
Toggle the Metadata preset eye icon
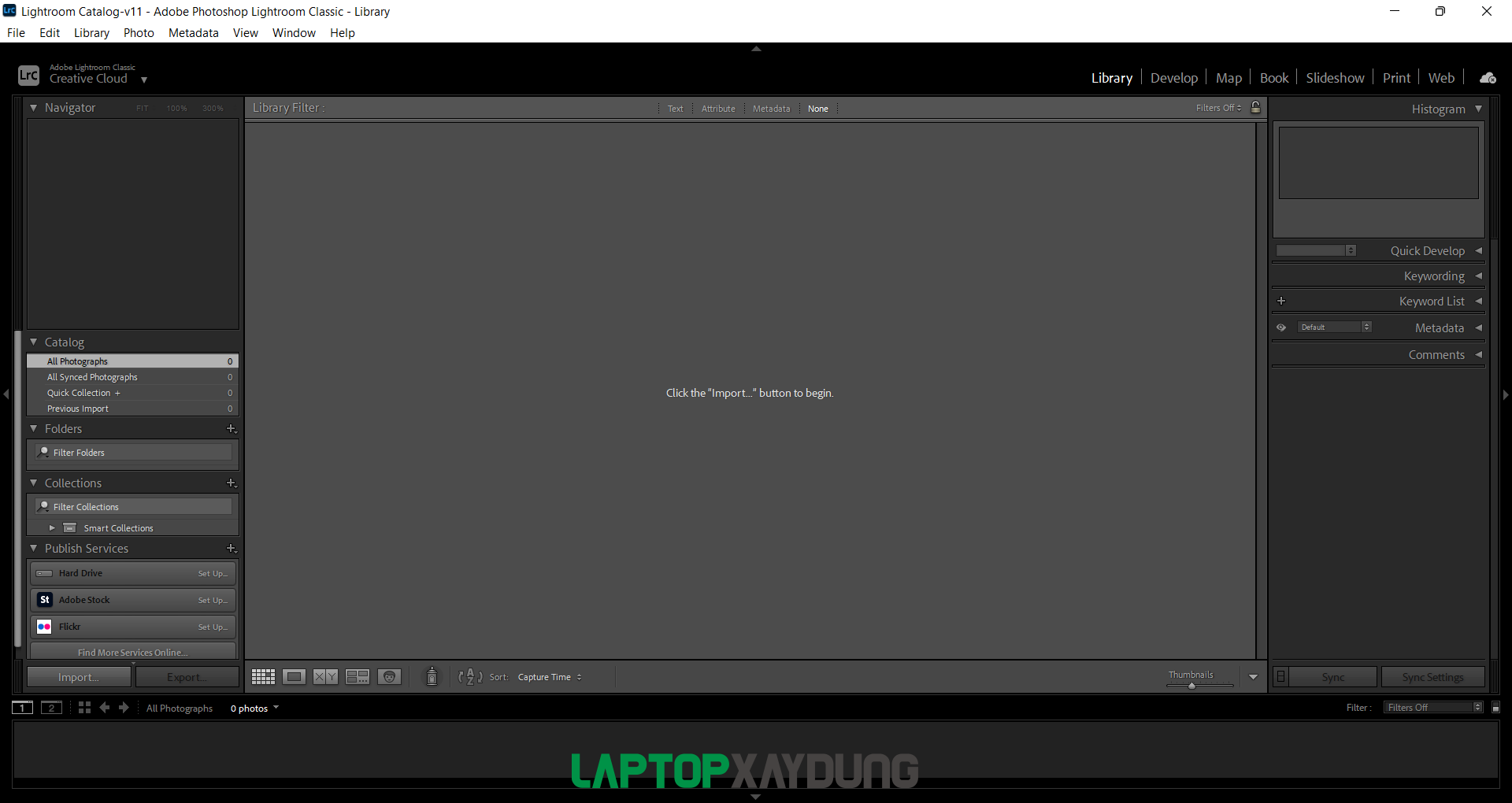coord(1280,327)
